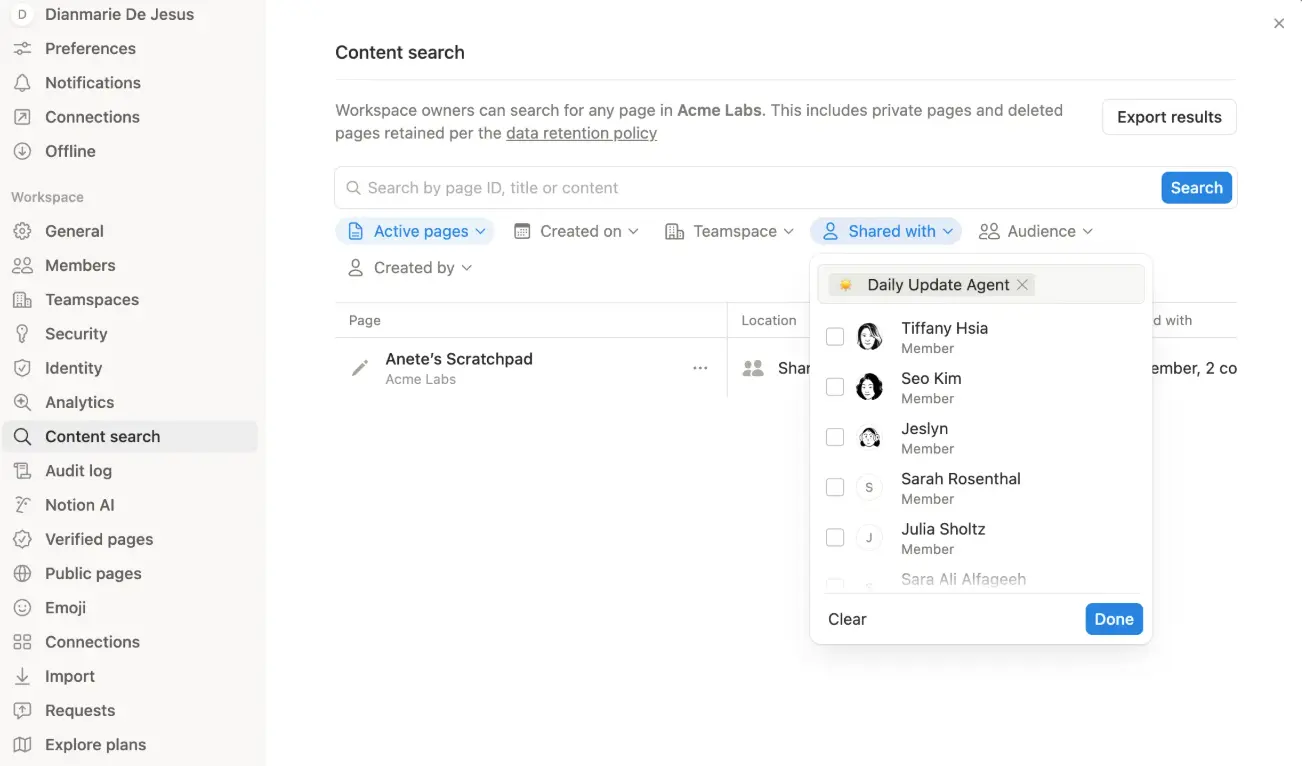Click Dianmarie De Jesus account entry
1302x766 pixels.
119,15
